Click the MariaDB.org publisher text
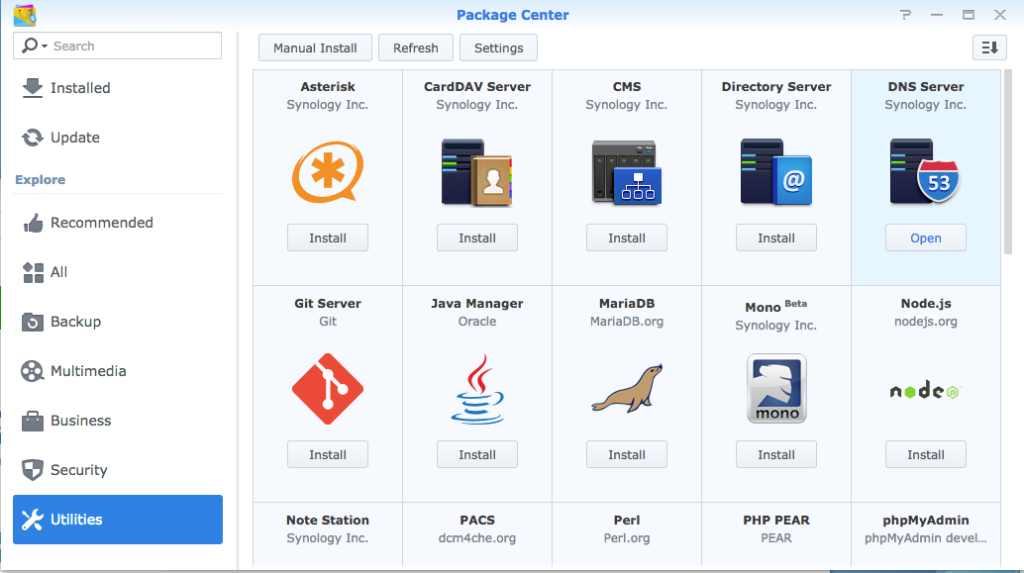The width and height of the screenshot is (1024, 573). [x=626, y=321]
